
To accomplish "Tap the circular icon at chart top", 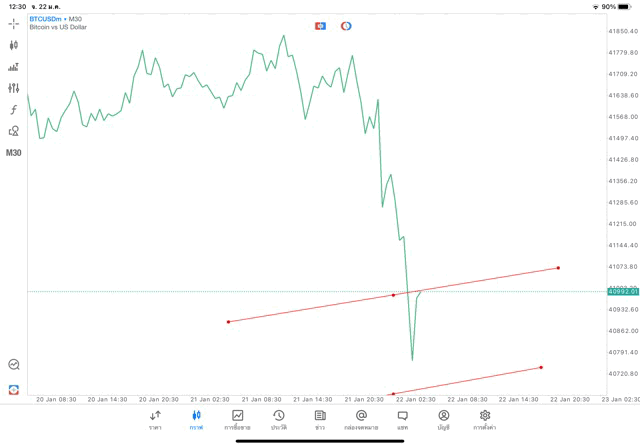I will coord(346,25).
